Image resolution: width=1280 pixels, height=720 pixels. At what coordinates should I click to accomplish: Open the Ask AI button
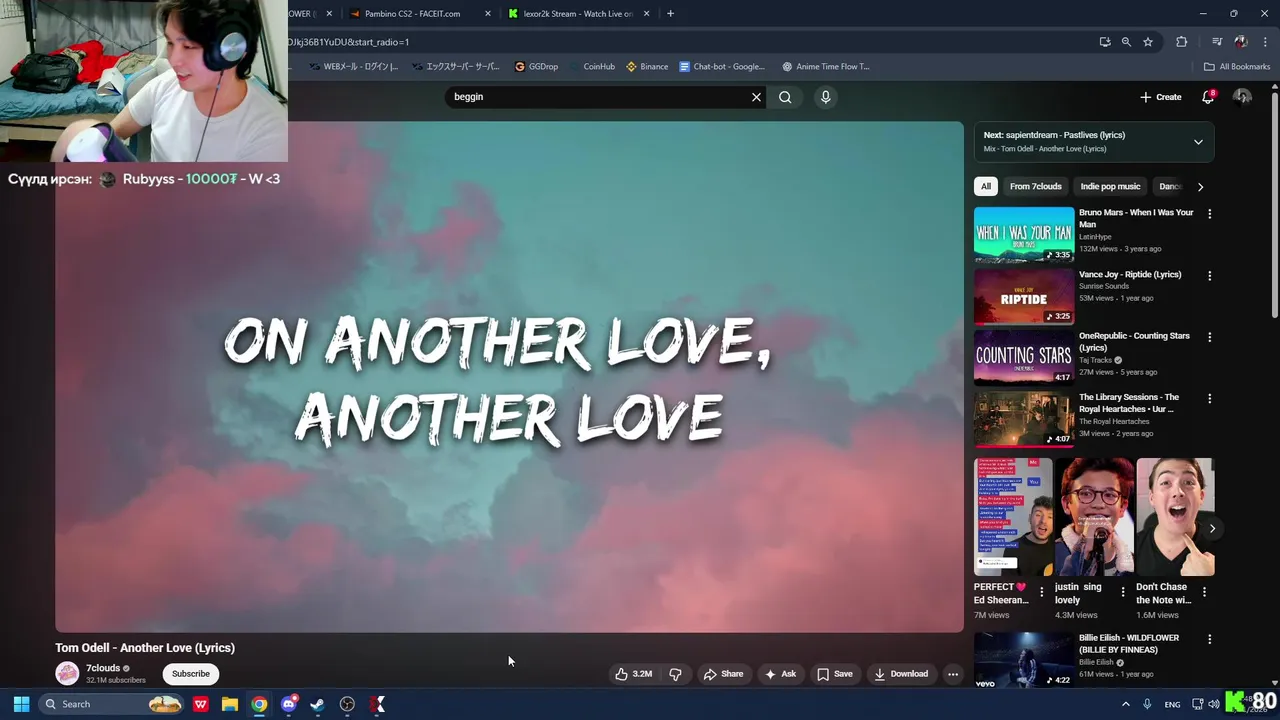point(780,674)
